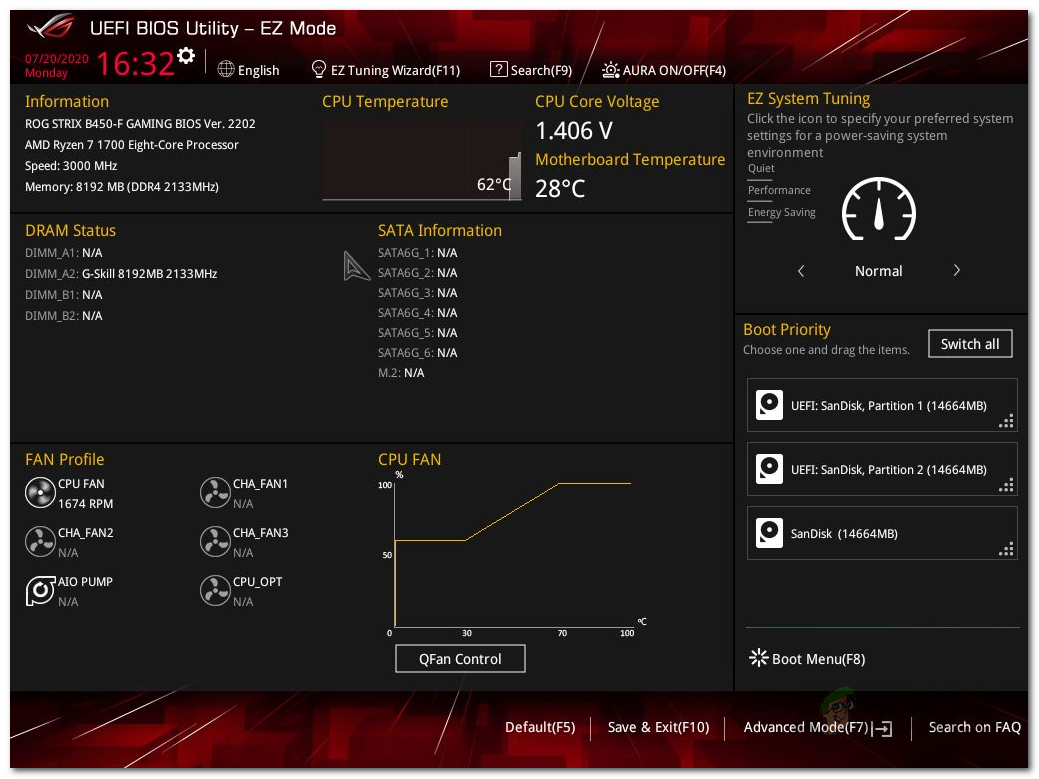Click the CHA_FAN1 fan icon
1039x779 pixels.
coord(215,493)
